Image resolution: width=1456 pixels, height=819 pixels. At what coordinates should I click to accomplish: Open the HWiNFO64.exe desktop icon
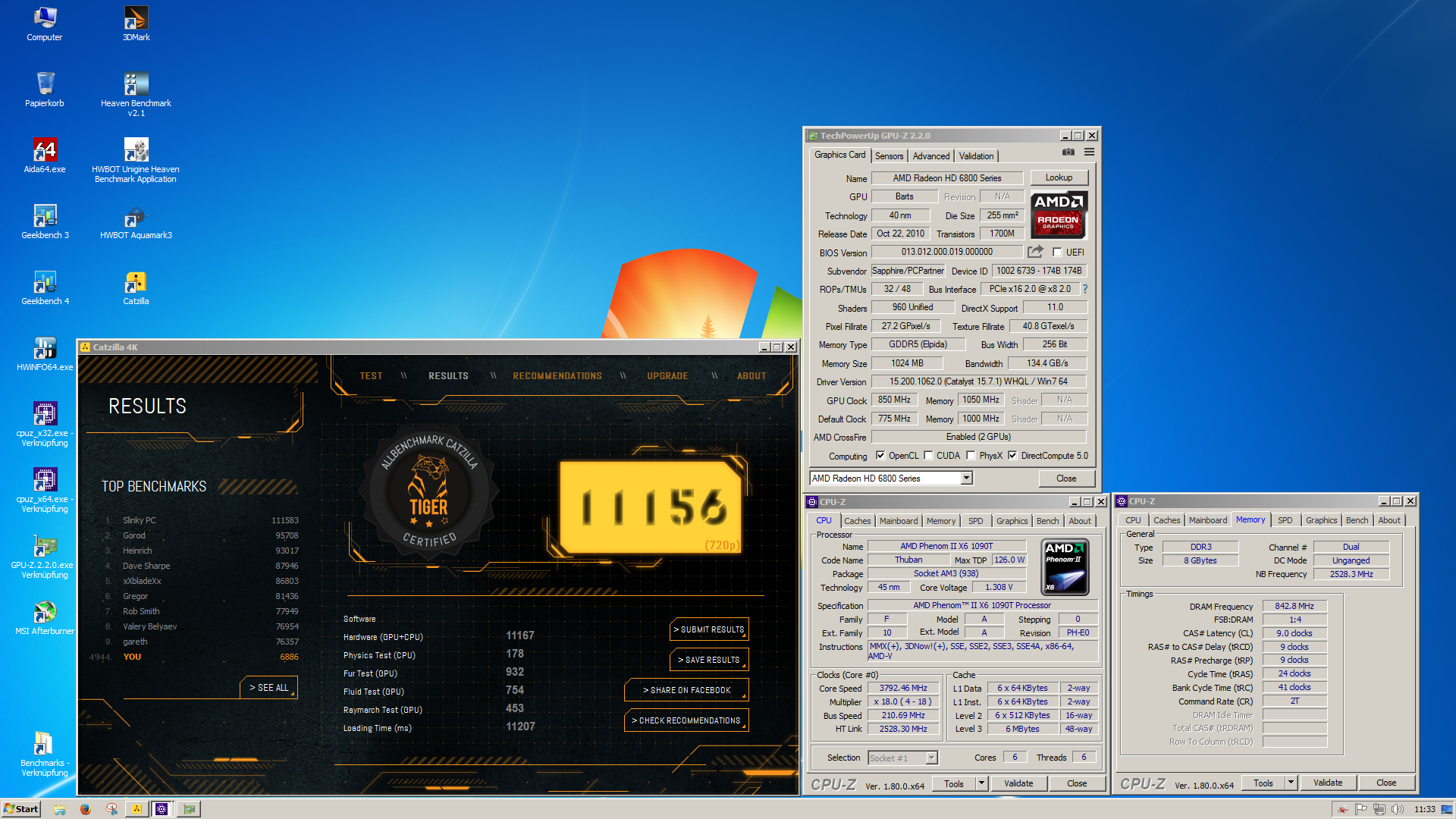tap(45, 353)
